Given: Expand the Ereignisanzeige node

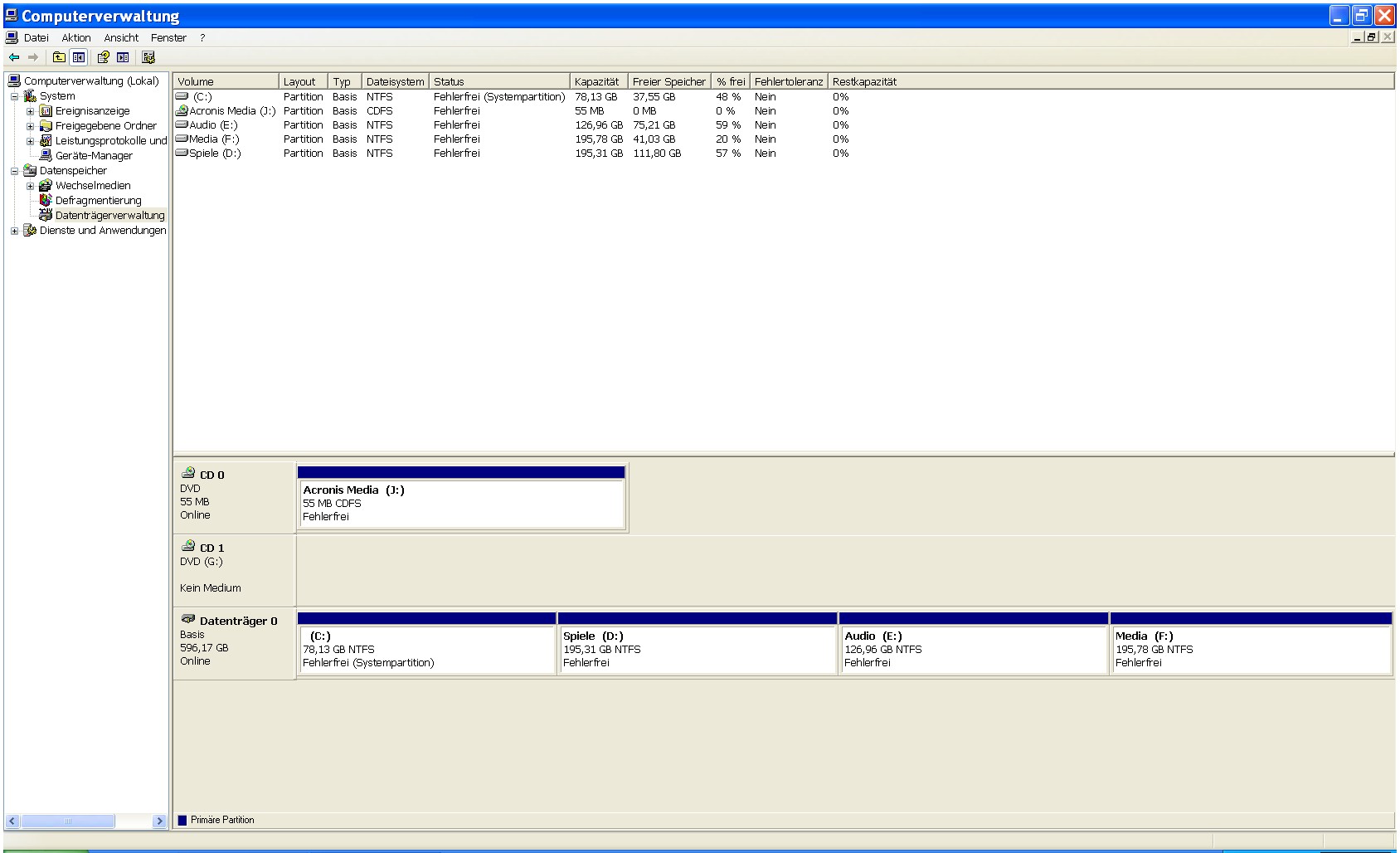Looking at the screenshot, I should coord(30,111).
